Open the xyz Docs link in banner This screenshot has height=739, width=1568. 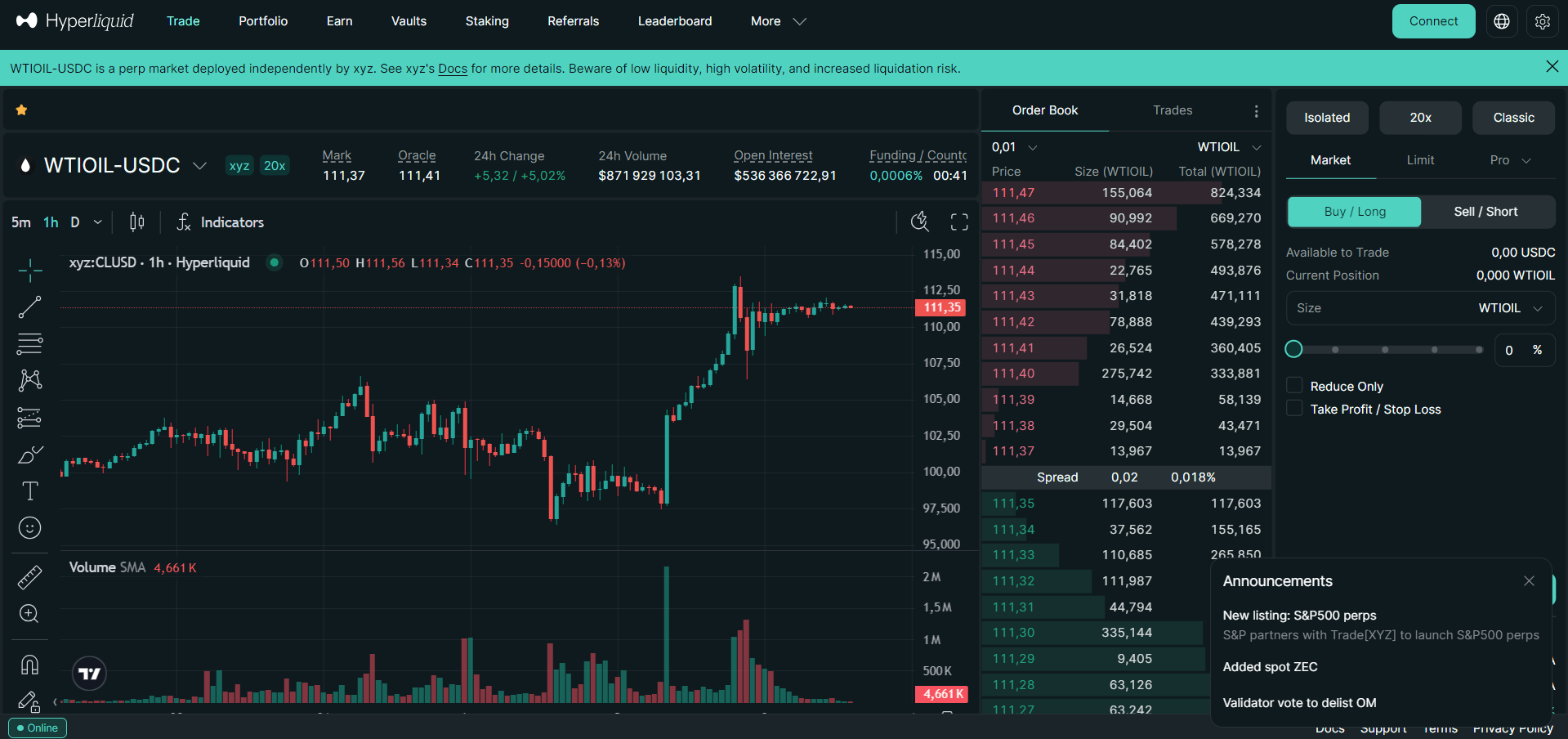click(x=453, y=69)
